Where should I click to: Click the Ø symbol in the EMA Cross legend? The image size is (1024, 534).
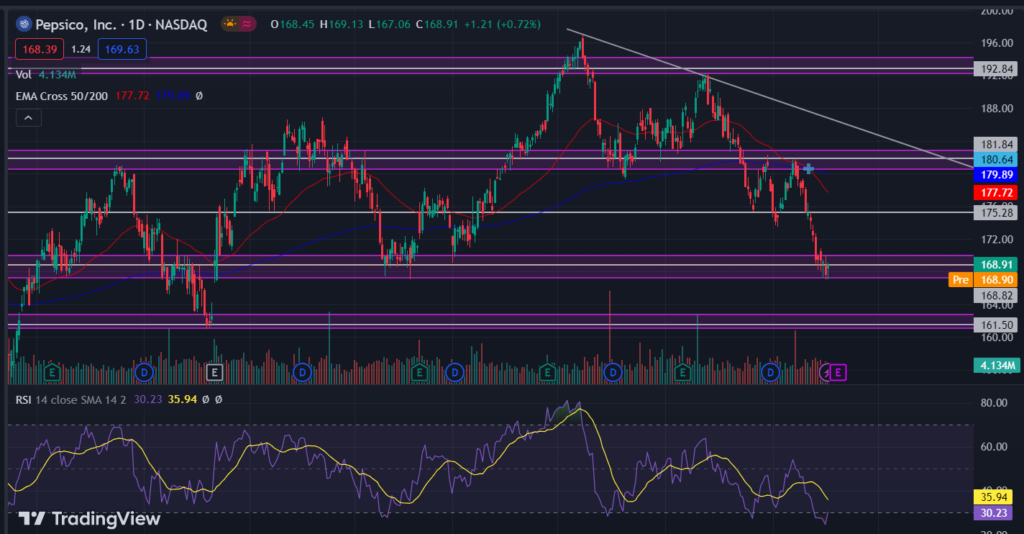pos(199,96)
